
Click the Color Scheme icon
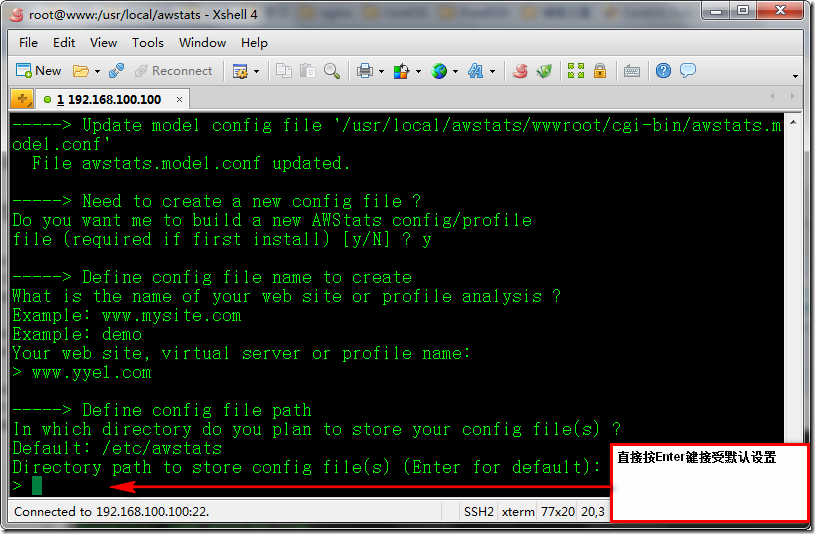402,71
